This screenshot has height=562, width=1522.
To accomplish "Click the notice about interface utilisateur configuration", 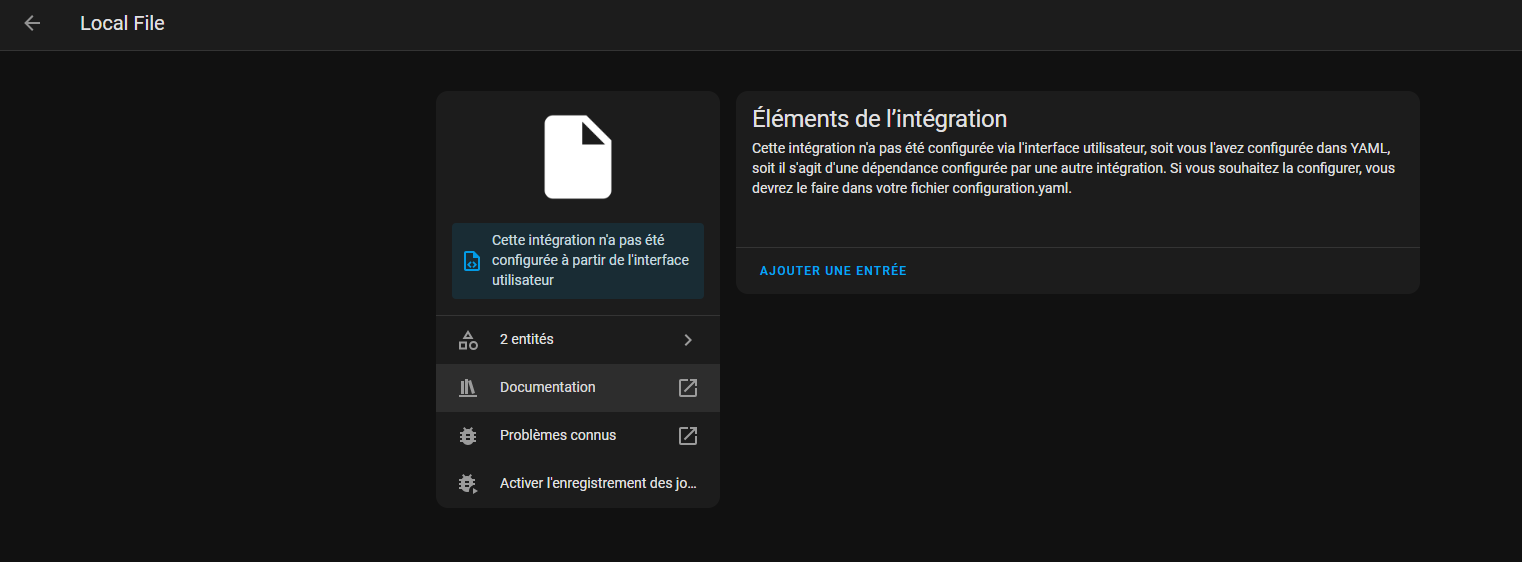I will pos(578,261).
